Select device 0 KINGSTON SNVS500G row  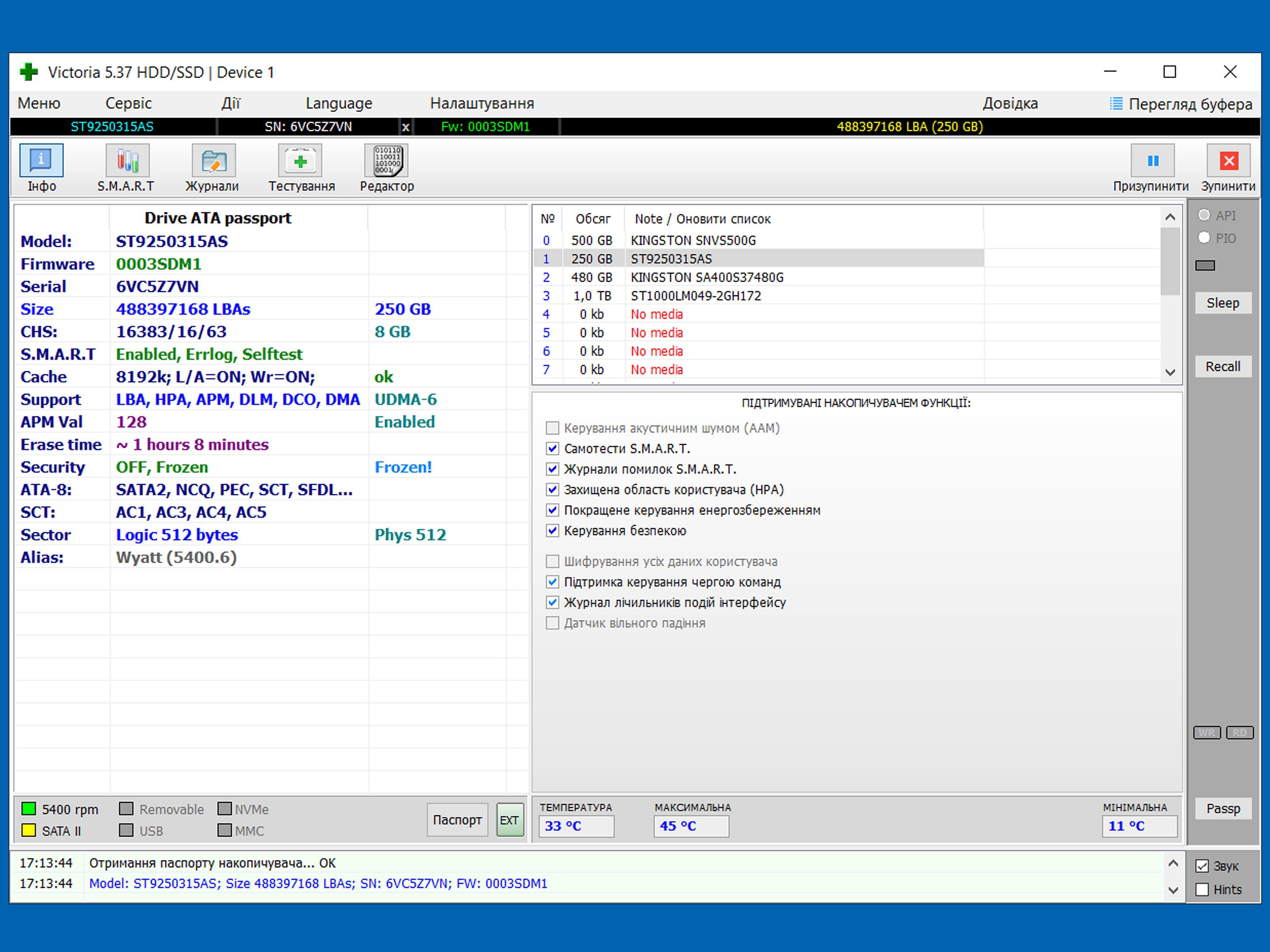pos(758,241)
